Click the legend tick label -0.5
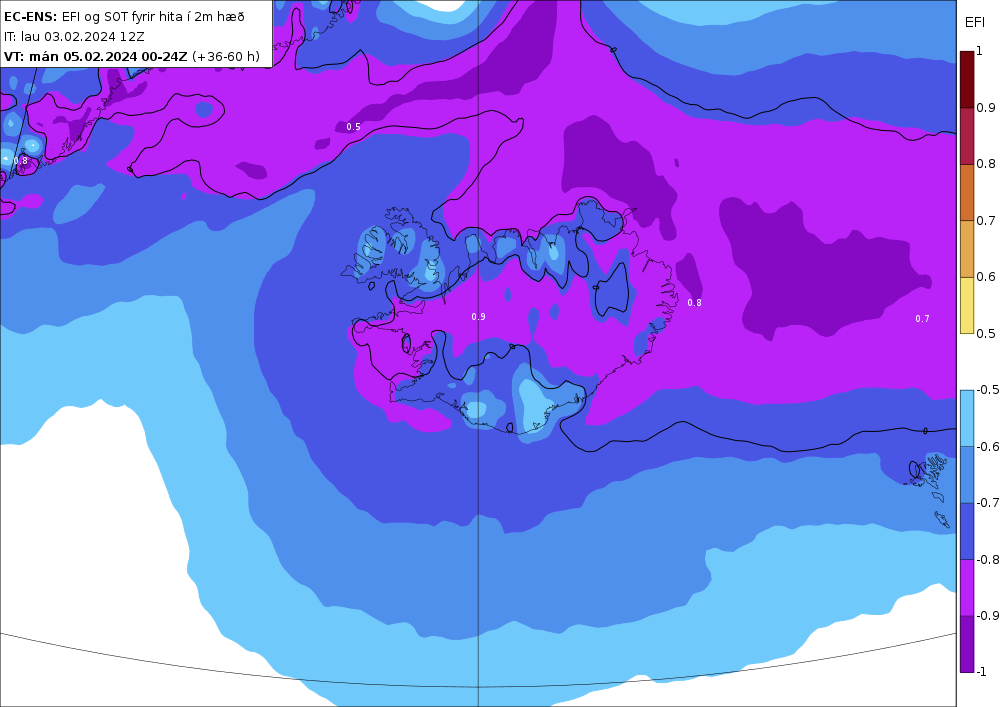 pos(987,390)
